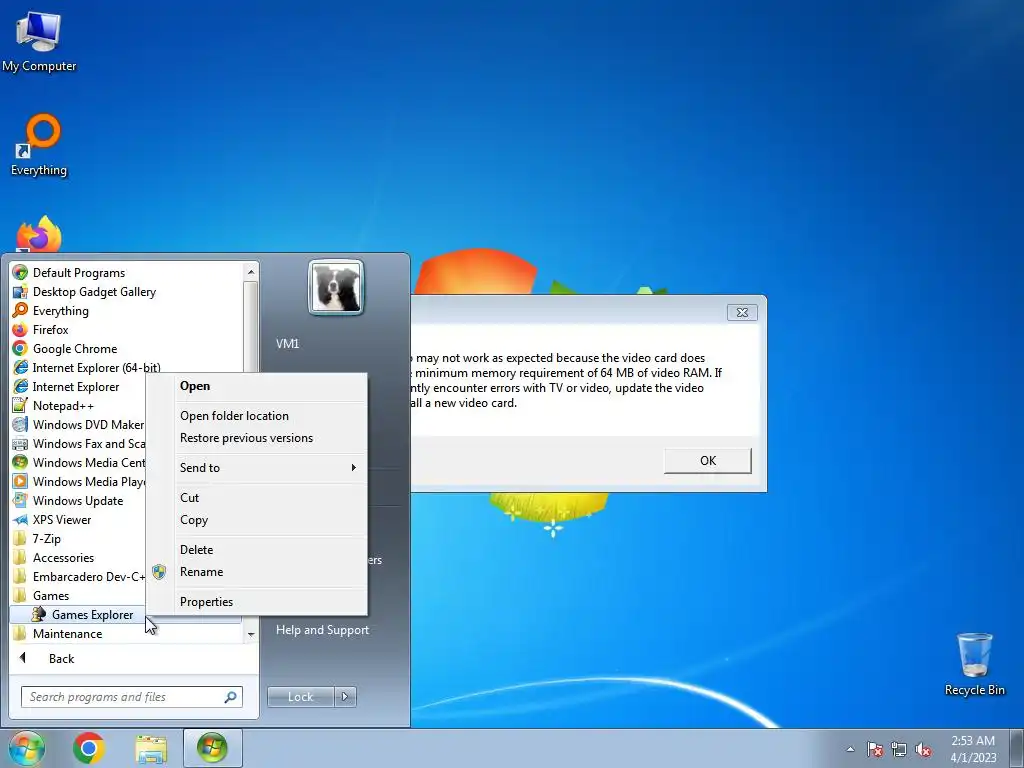Launch Windows Media Center from Start menu

click(x=78, y=462)
